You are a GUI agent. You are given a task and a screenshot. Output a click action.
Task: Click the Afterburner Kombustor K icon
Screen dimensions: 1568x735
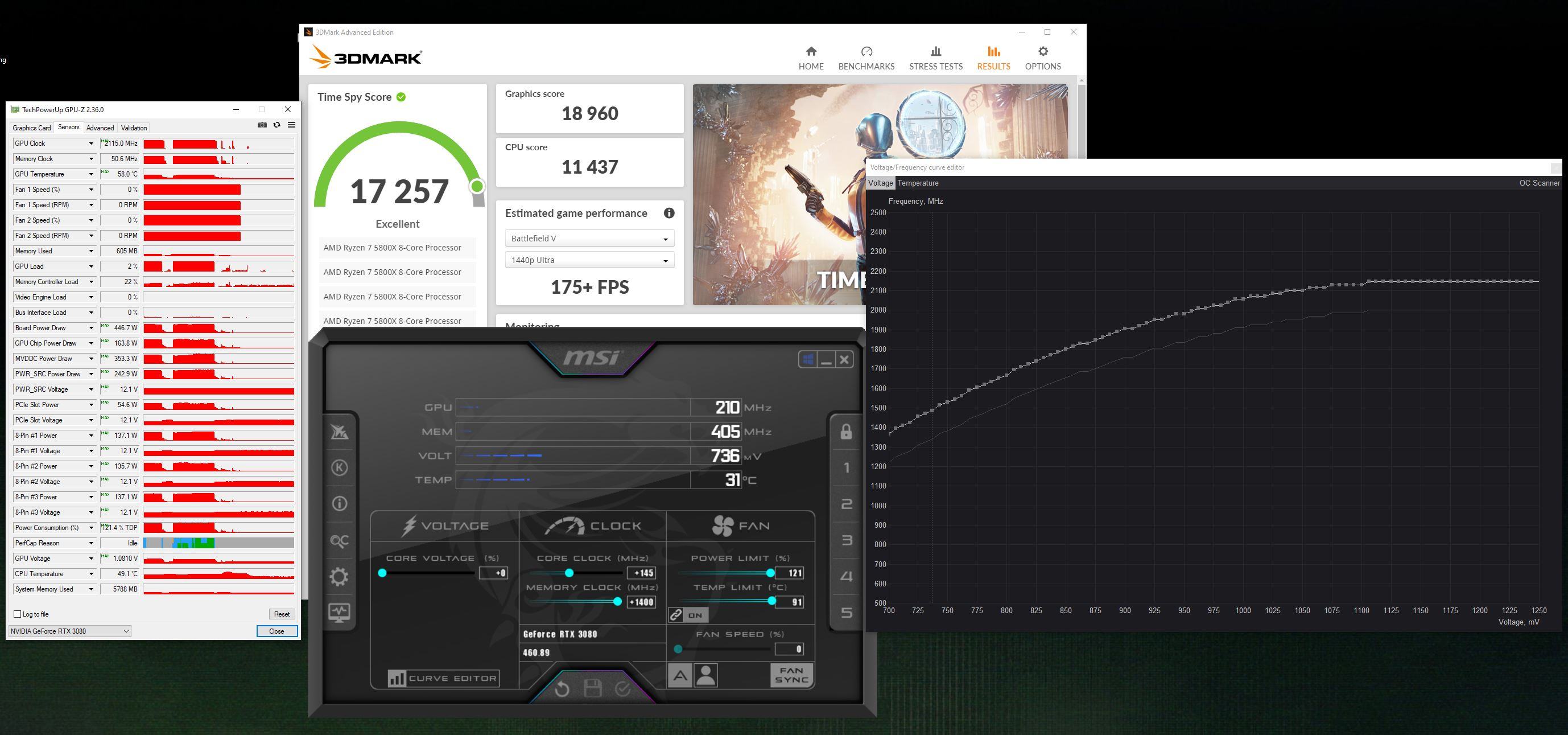[339, 467]
